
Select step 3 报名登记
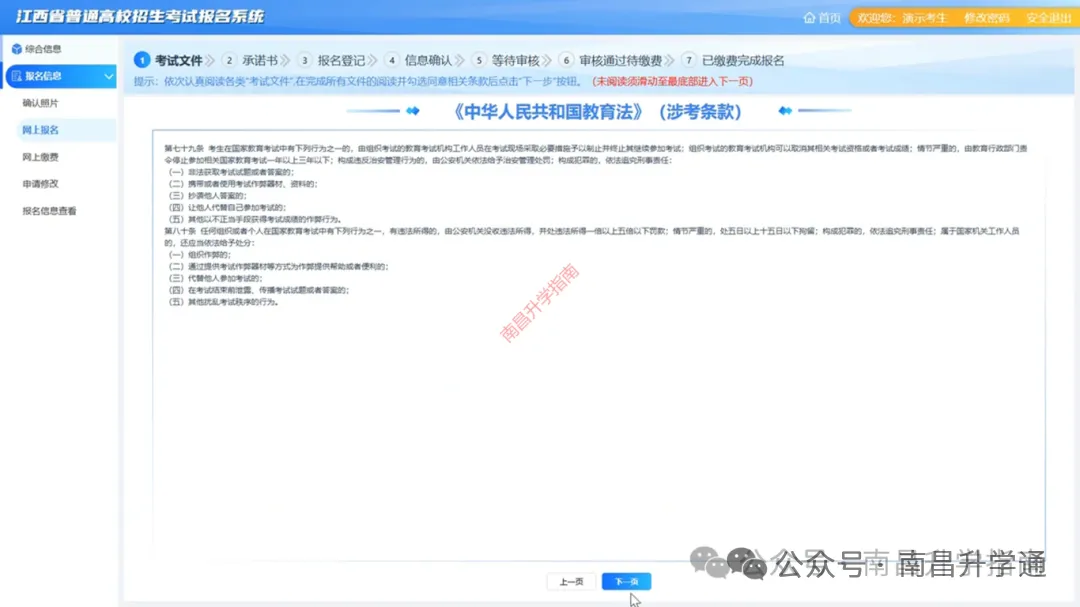click(341, 61)
